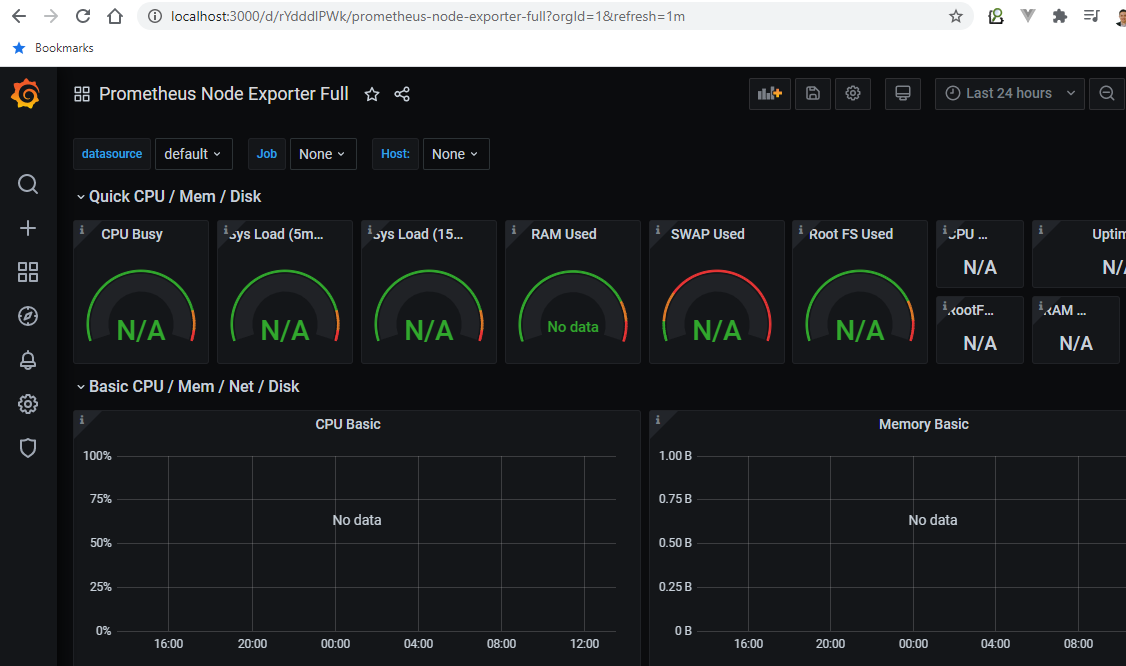This screenshot has width=1126, height=666.
Task: Open dashboard settings gear in top toolbar
Action: [852, 93]
